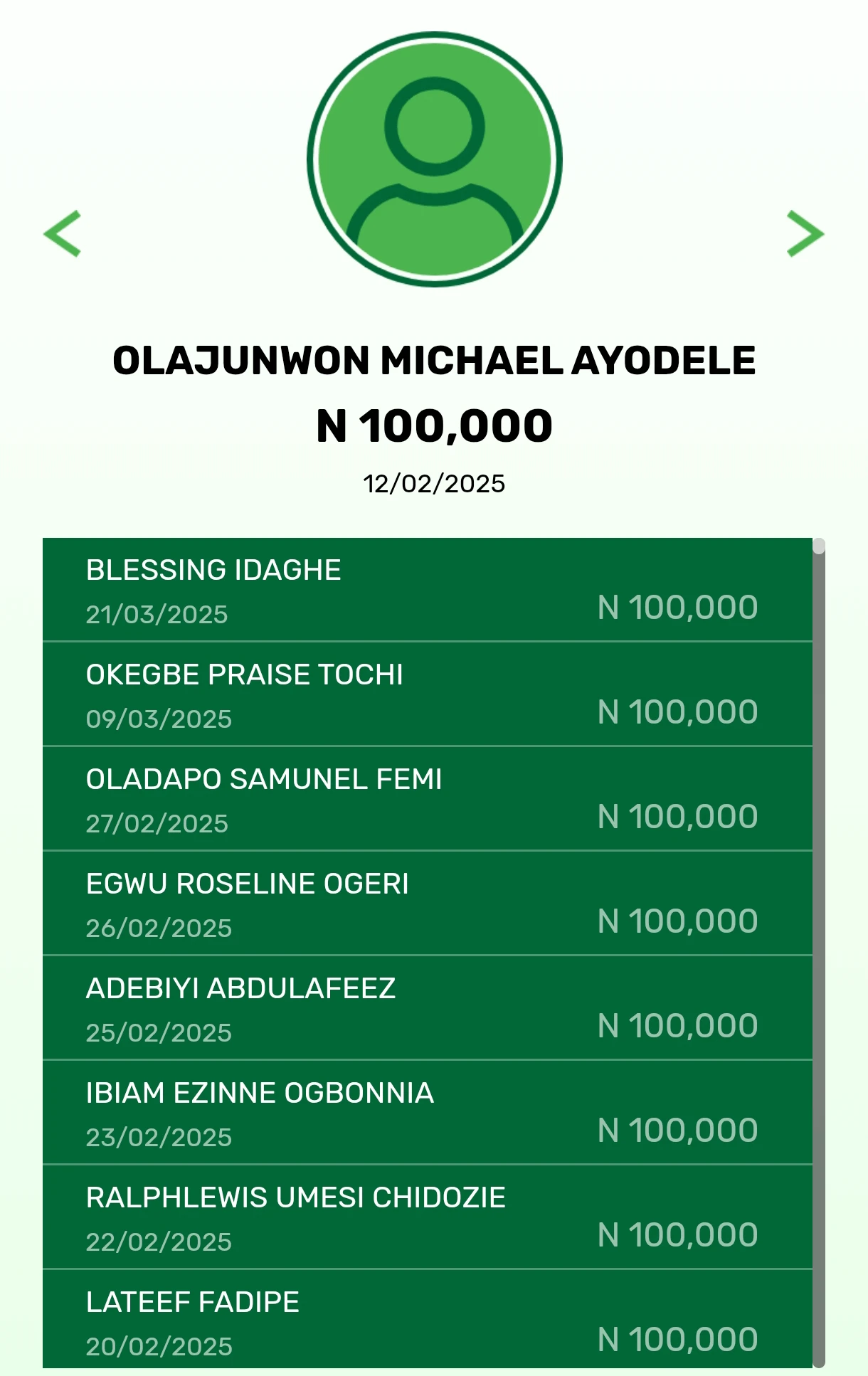Open the ADEBIYI ABDULAFEEZ entry
This screenshot has width=868, height=1376.
pyautogui.click(x=428, y=1008)
